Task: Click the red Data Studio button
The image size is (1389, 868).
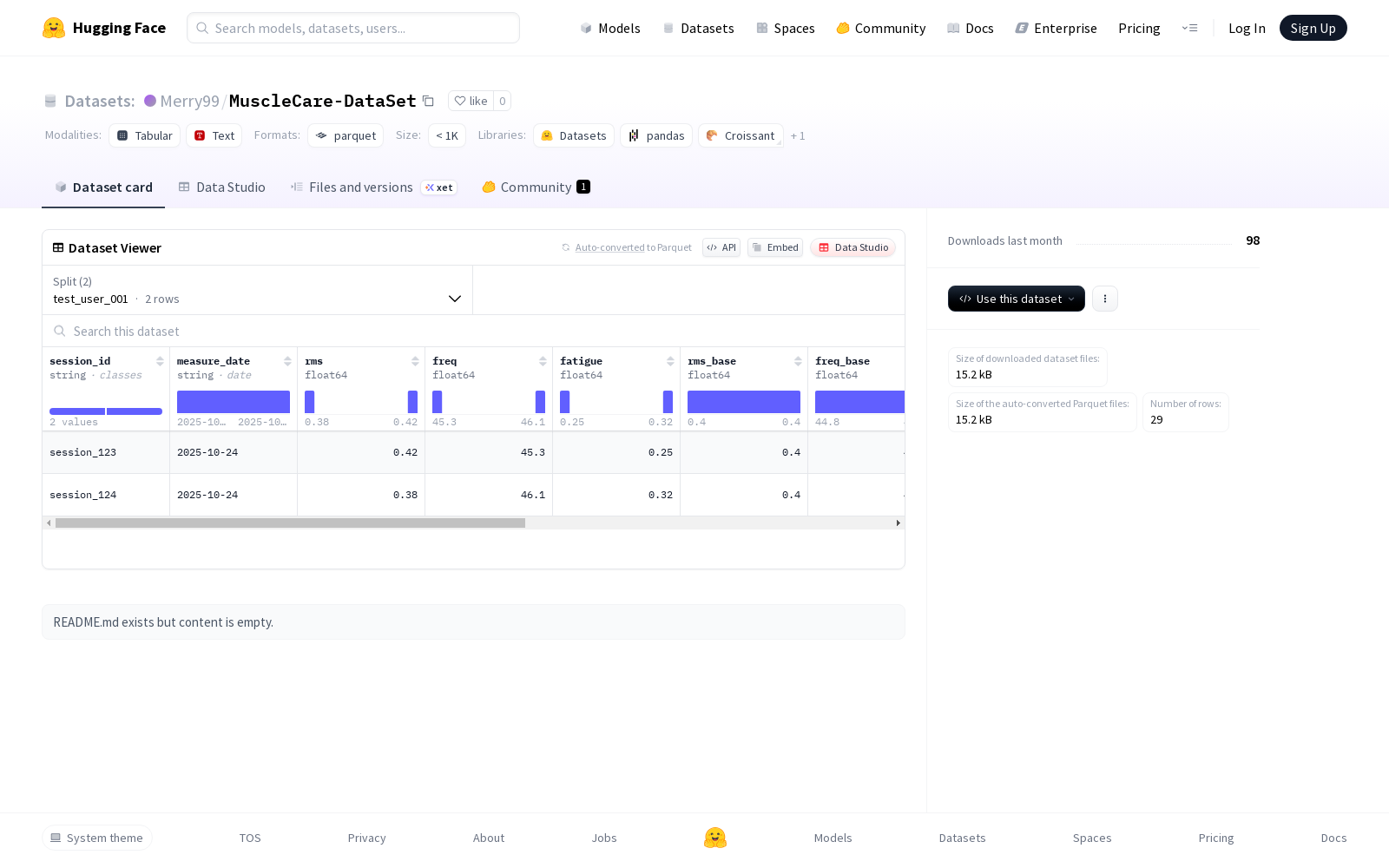Action: click(853, 247)
